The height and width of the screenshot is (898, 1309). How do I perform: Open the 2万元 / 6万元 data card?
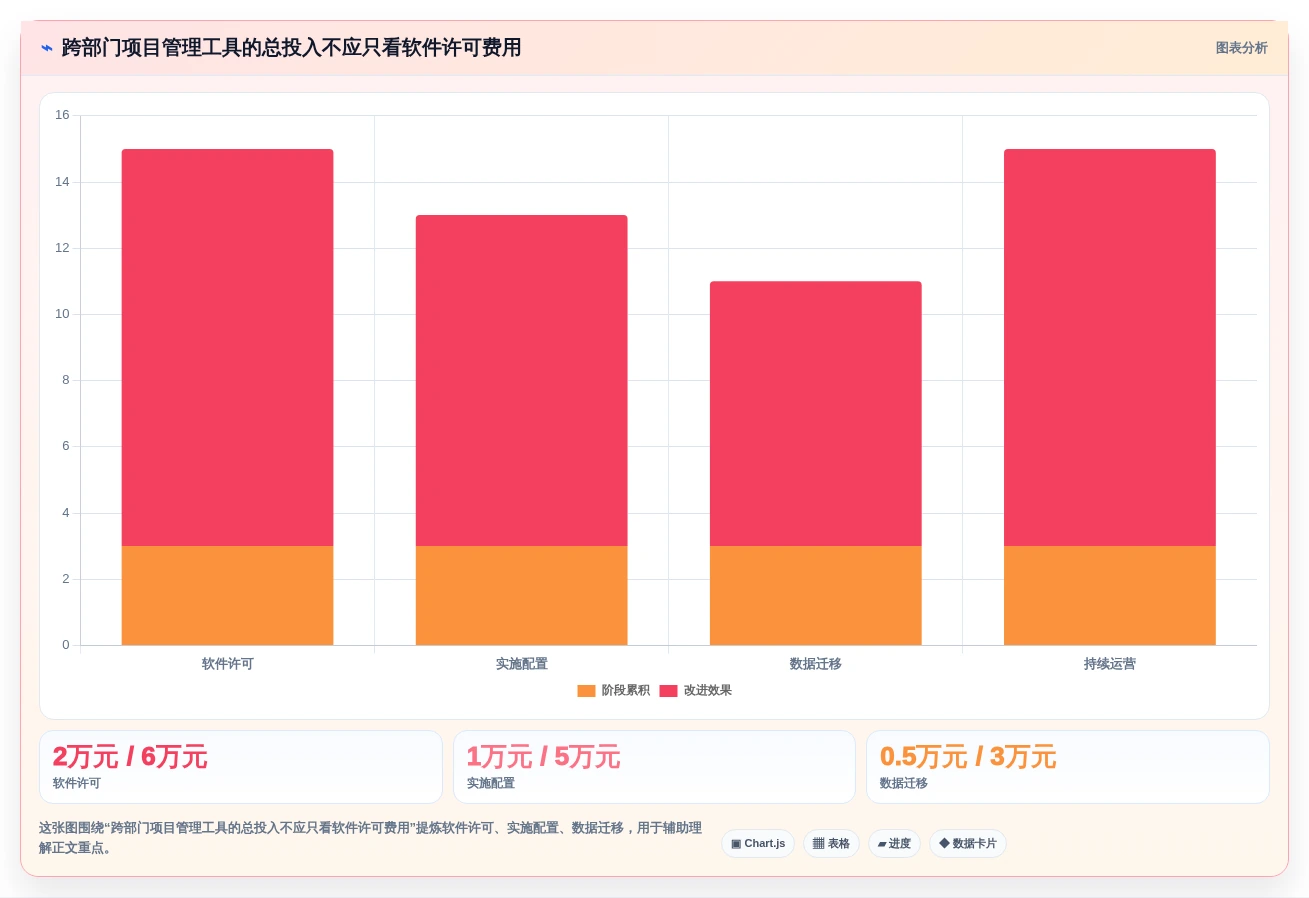tap(241, 767)
